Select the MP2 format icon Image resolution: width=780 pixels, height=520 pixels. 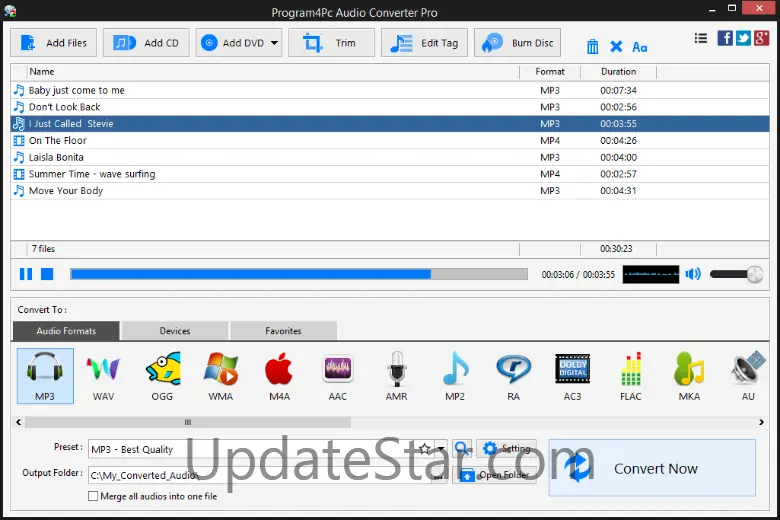pyautogui.click(x=455, y=376)
